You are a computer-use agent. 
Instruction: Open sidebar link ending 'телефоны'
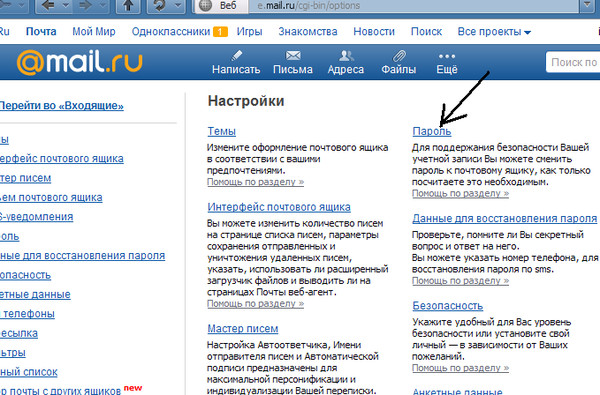[28, 313]
